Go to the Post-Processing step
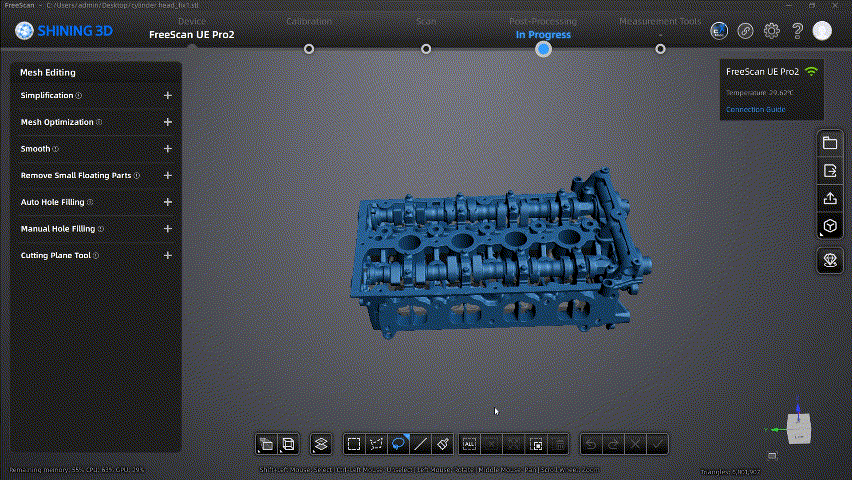This screenshot has width=852, height=480. pos(542,48)
